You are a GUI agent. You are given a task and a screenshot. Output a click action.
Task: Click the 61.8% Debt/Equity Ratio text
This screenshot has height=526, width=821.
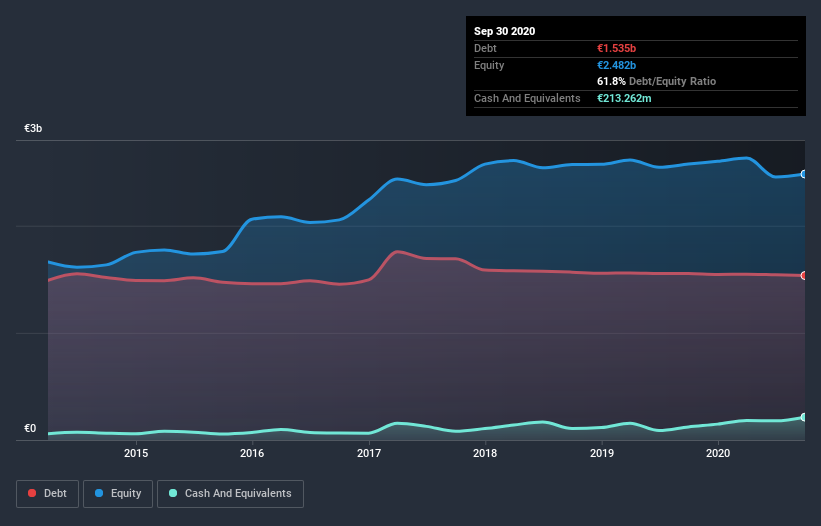click(x=656, y=81)
